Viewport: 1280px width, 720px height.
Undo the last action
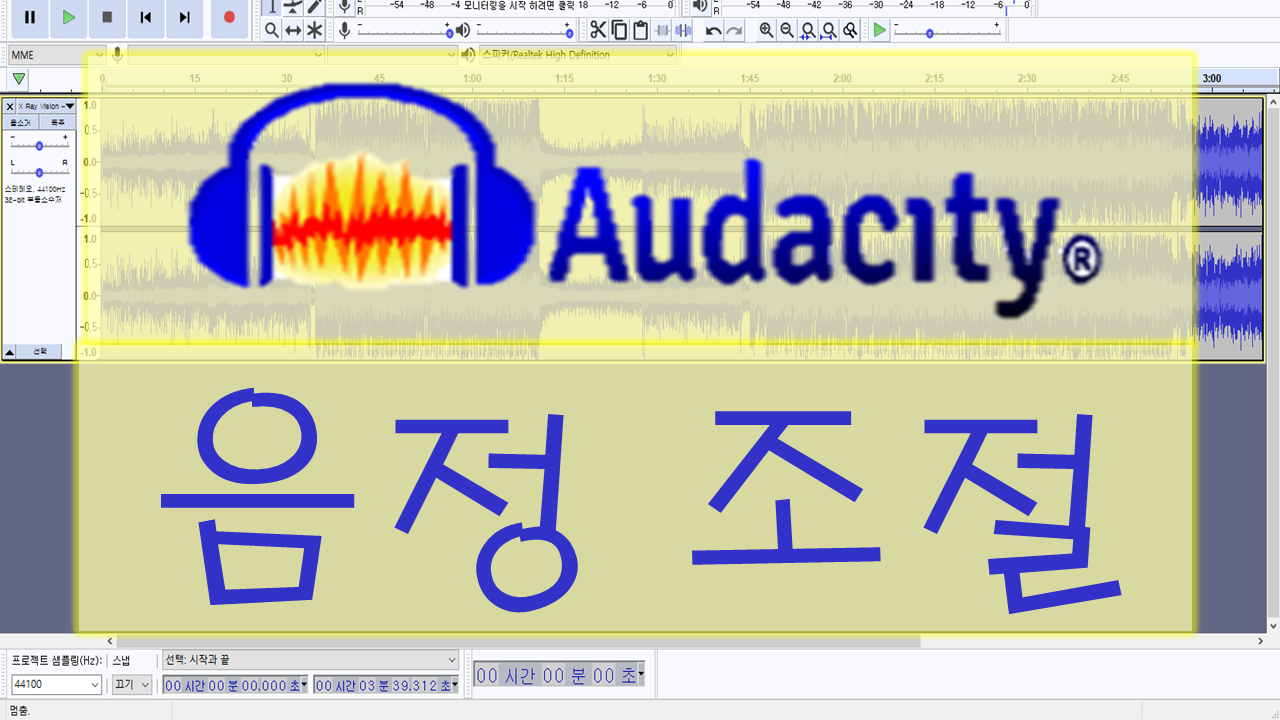tap(713, 30)
